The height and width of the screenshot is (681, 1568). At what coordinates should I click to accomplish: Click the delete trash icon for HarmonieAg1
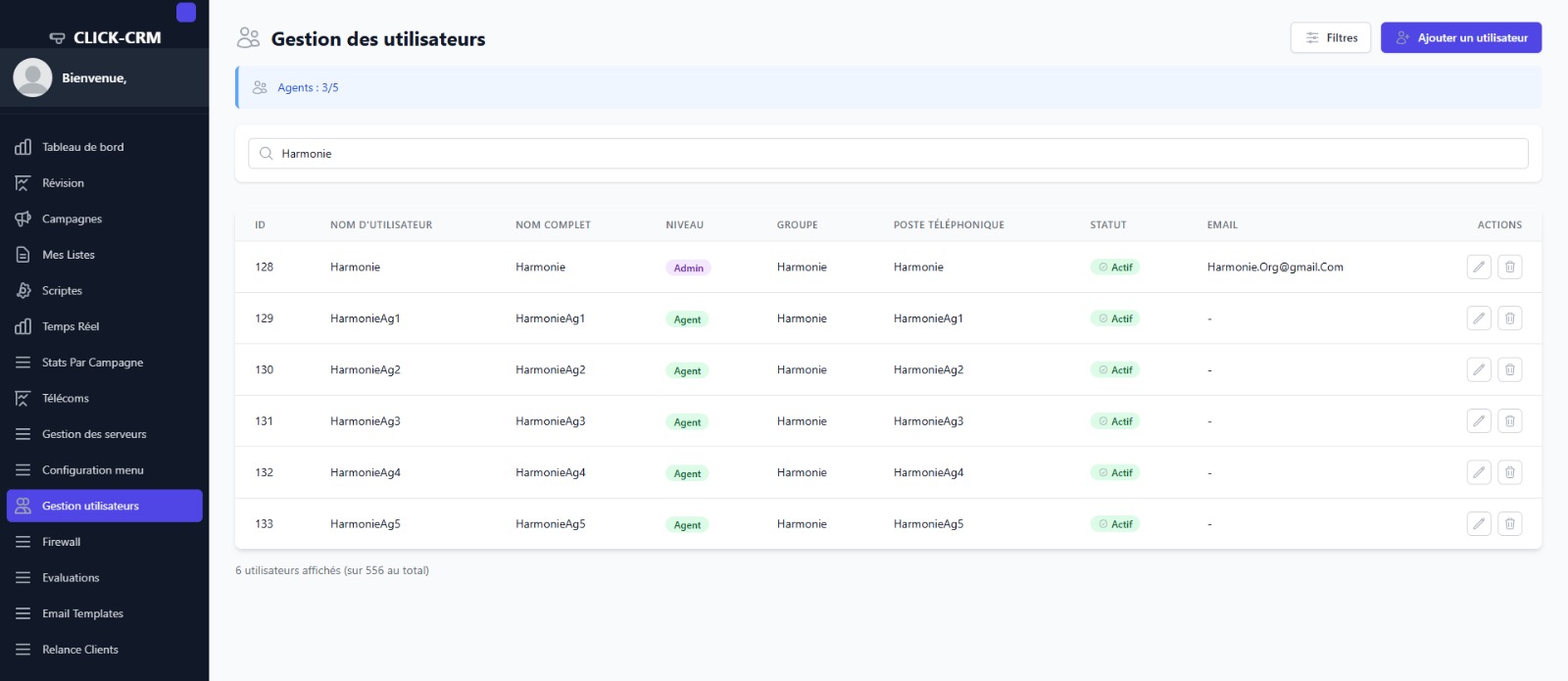[1510, 318]
